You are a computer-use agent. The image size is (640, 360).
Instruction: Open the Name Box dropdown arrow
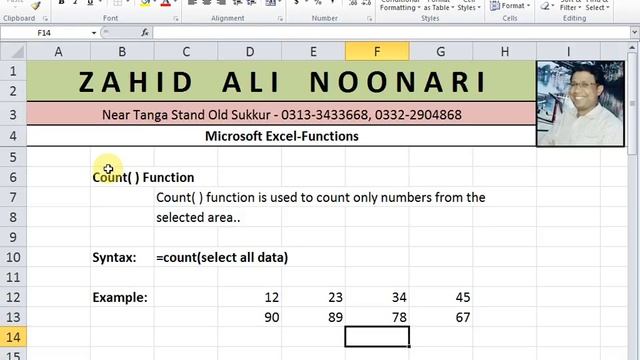point(94,33)
